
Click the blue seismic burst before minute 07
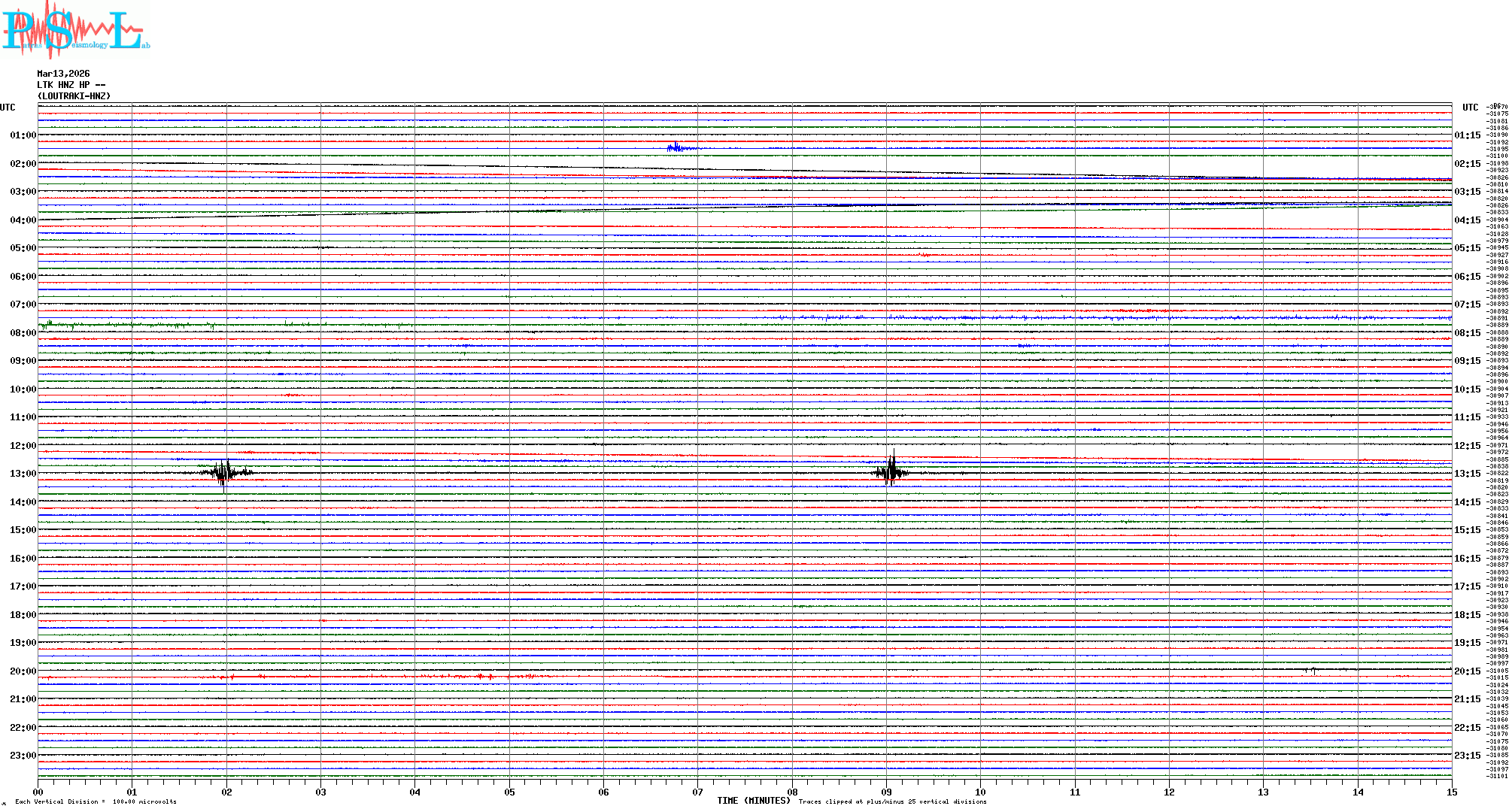tap(677, 148)
